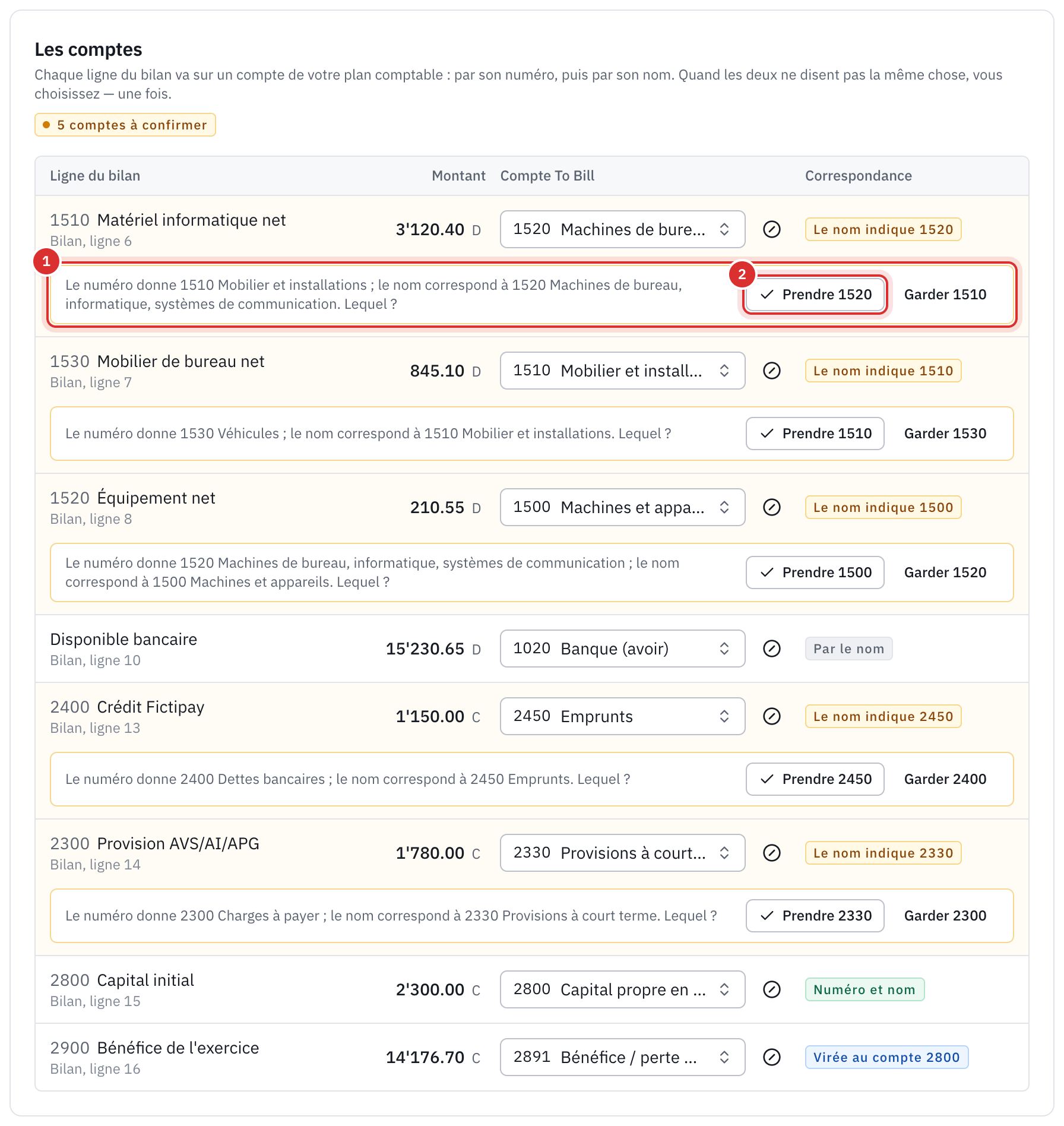
Task: Click the ignore icon on the Matériel informatique net row
Action: tap(771, 229)
